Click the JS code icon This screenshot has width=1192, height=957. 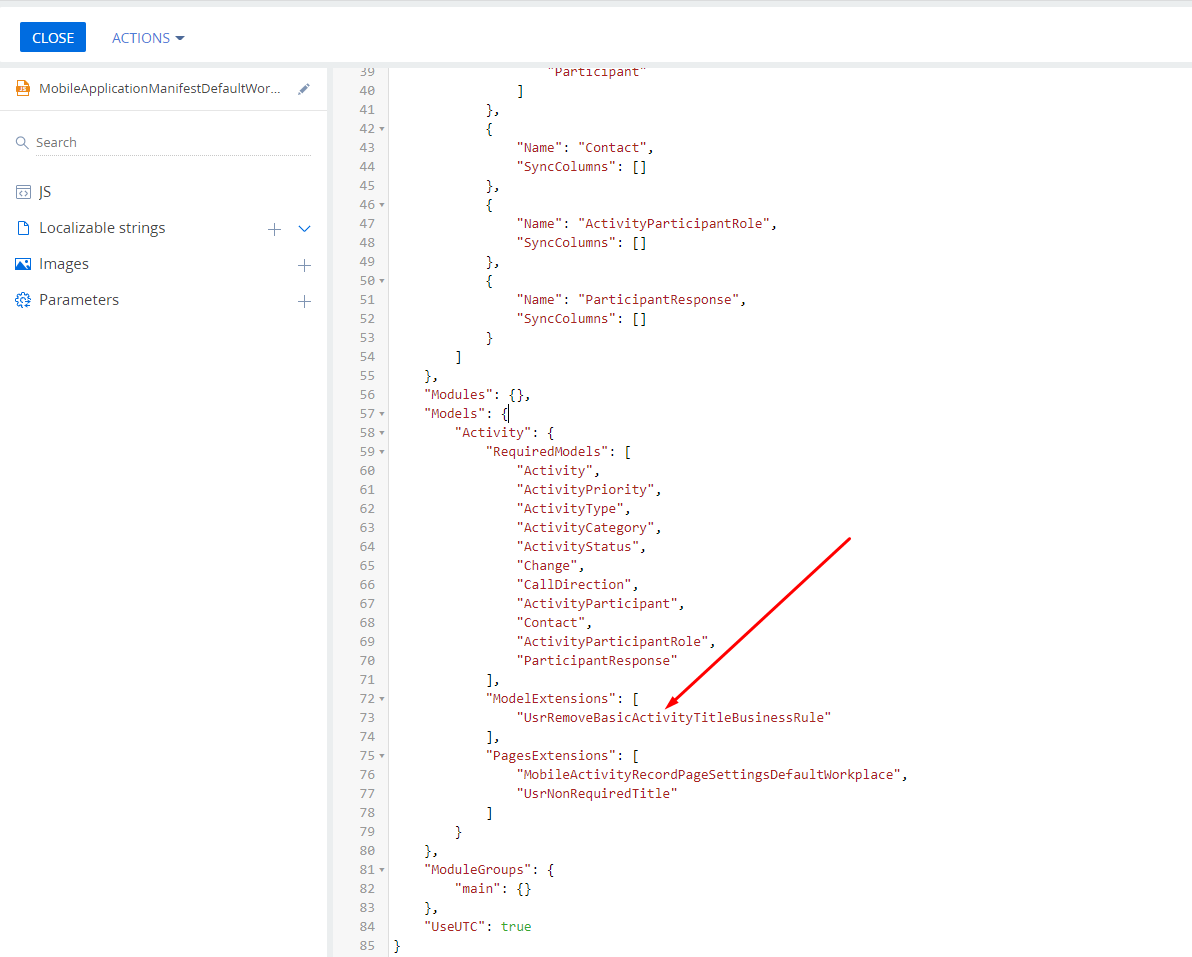click(23, 192)
